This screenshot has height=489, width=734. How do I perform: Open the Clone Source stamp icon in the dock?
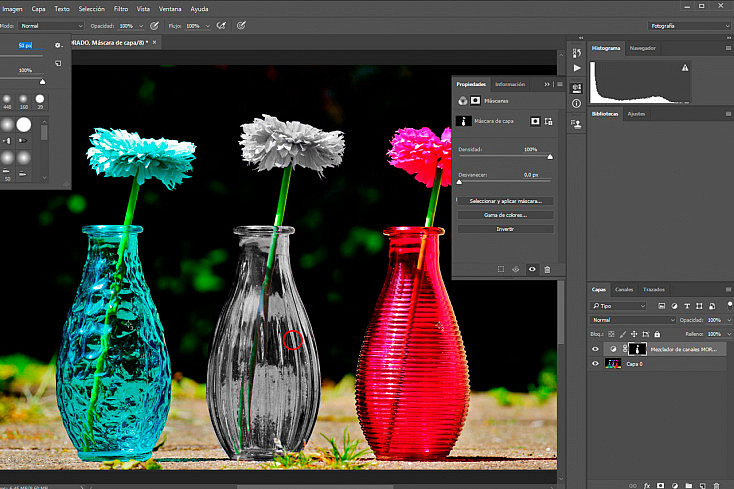click(576, 124)
